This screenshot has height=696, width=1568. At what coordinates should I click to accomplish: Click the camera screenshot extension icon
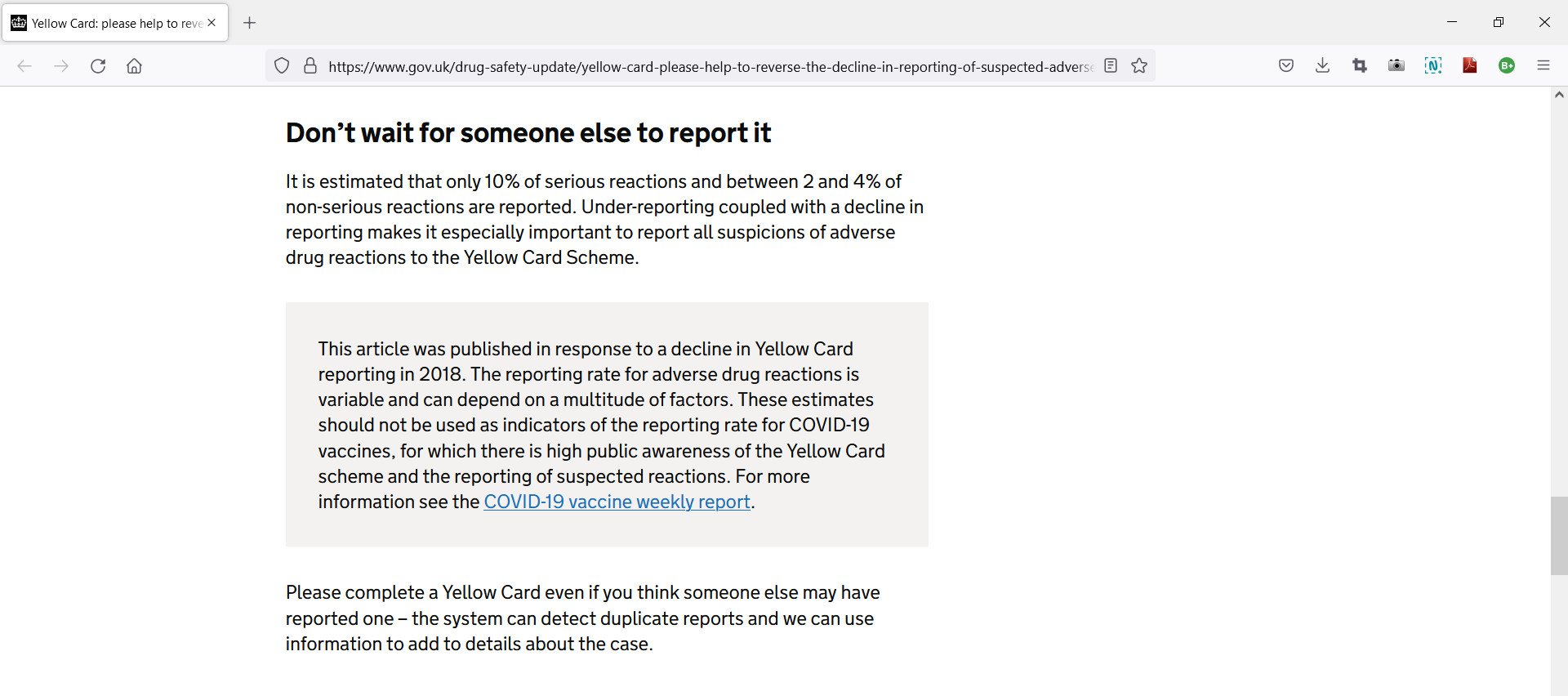point(1396,66)
